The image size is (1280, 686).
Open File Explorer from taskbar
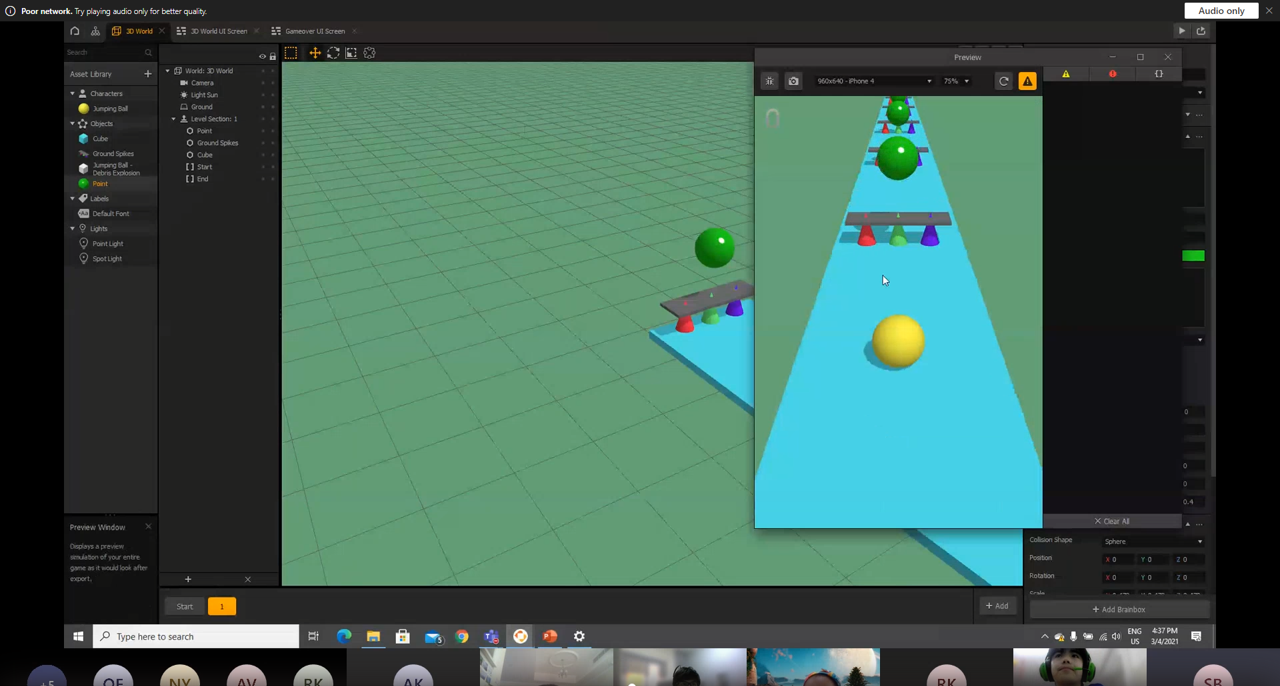pyautogui.click(x=373, y=636)
